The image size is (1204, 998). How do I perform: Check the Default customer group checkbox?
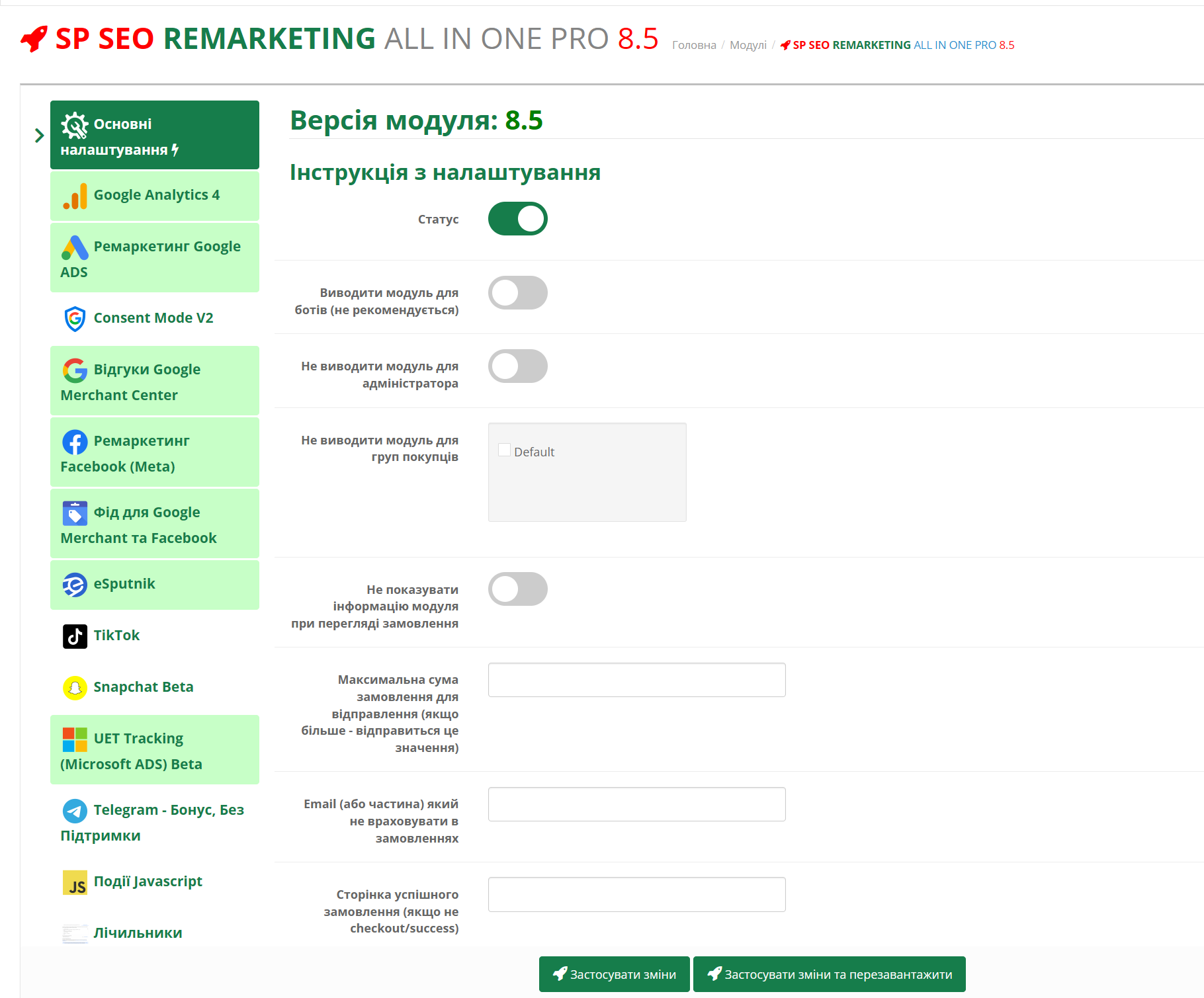(x=504, y=450)
